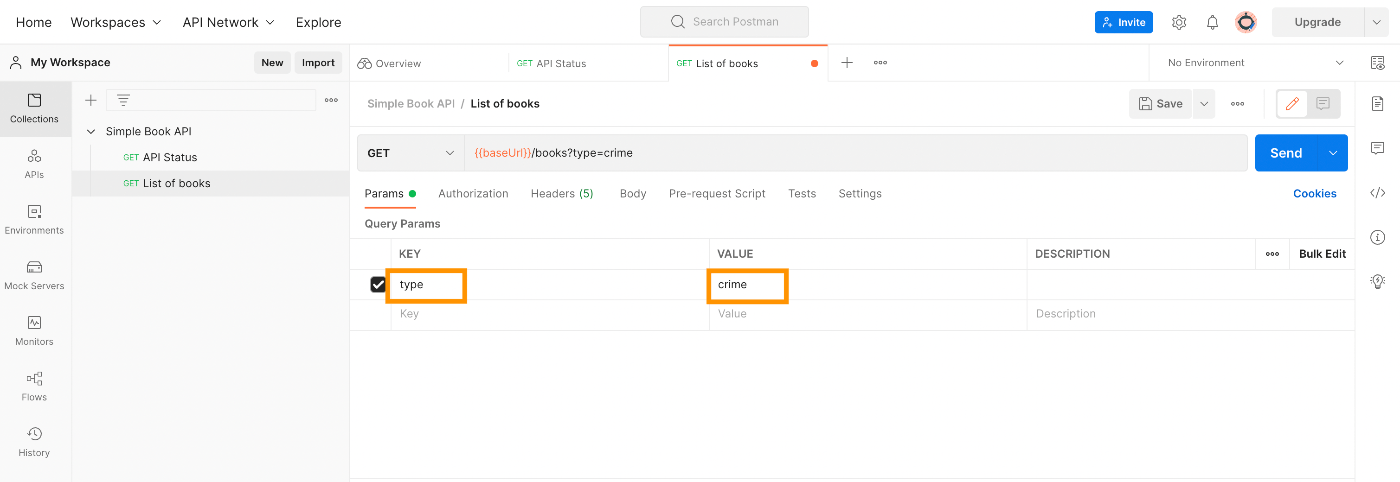1400x482 pixels.
Task: Click the Send button
Action: click(x=1286, y=153)
